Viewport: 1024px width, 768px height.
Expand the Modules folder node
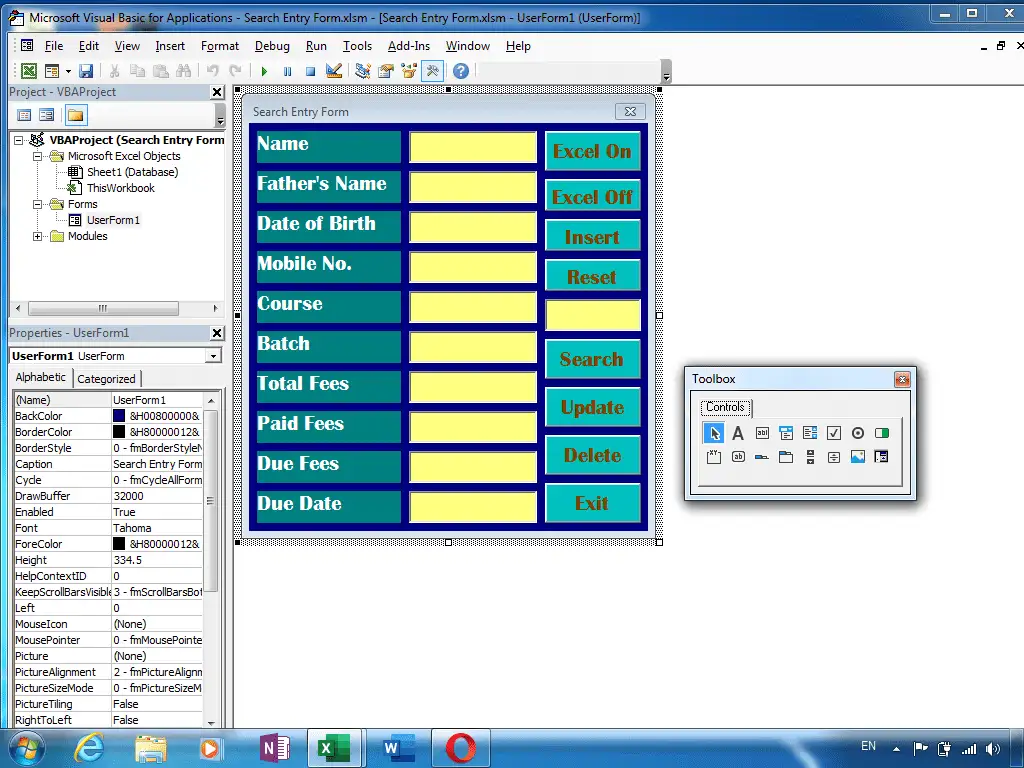tap(37, 236)
